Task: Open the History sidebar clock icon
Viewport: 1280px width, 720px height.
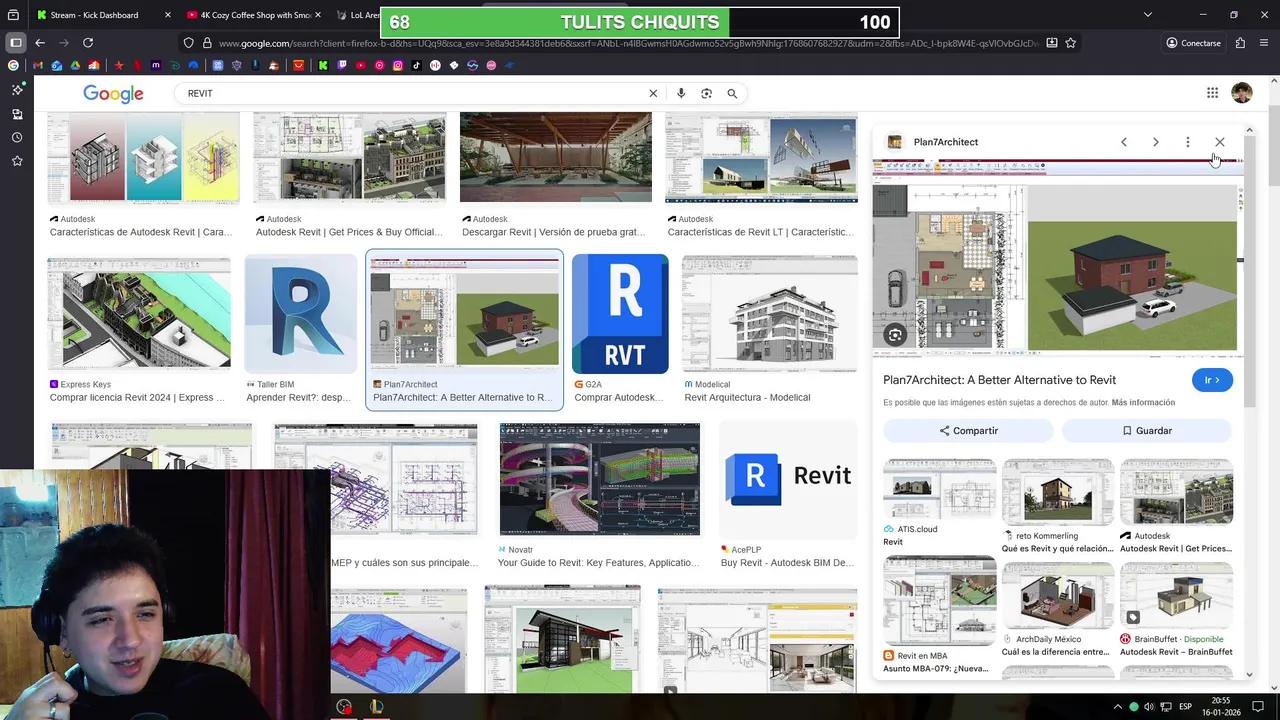Action: 17,137
